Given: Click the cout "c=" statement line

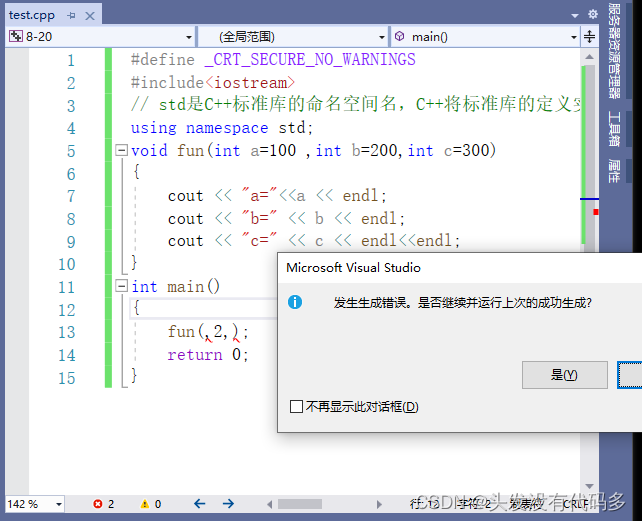Looking at the screenshot, I should 314,241.
